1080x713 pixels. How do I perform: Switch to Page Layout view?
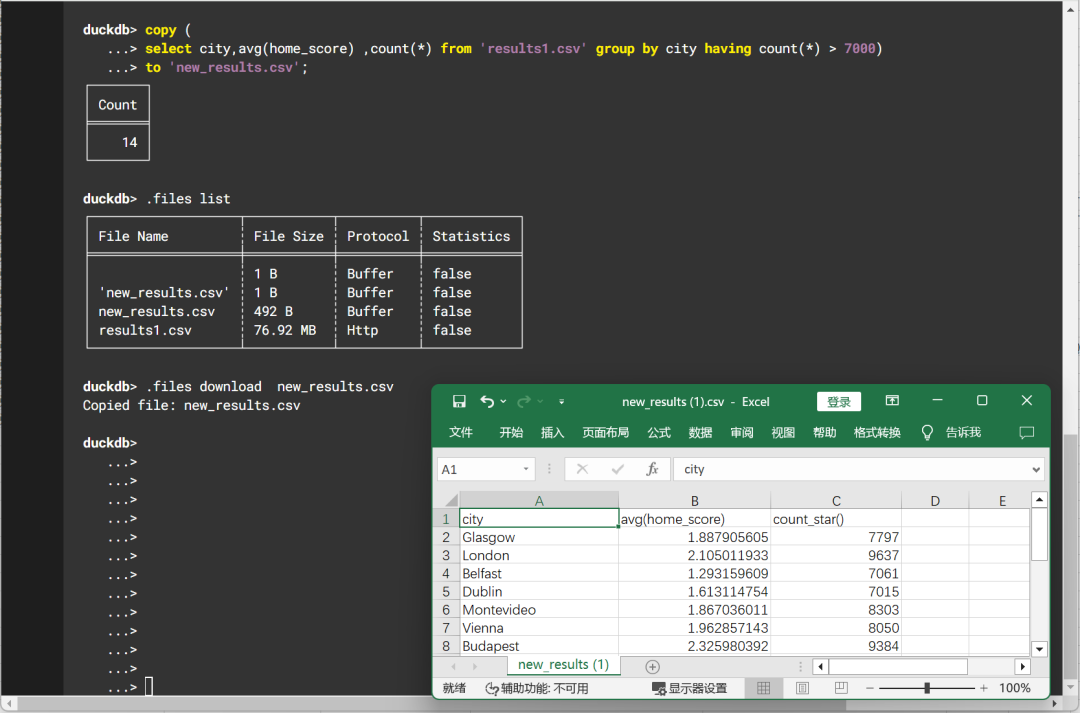coord(801,688)
